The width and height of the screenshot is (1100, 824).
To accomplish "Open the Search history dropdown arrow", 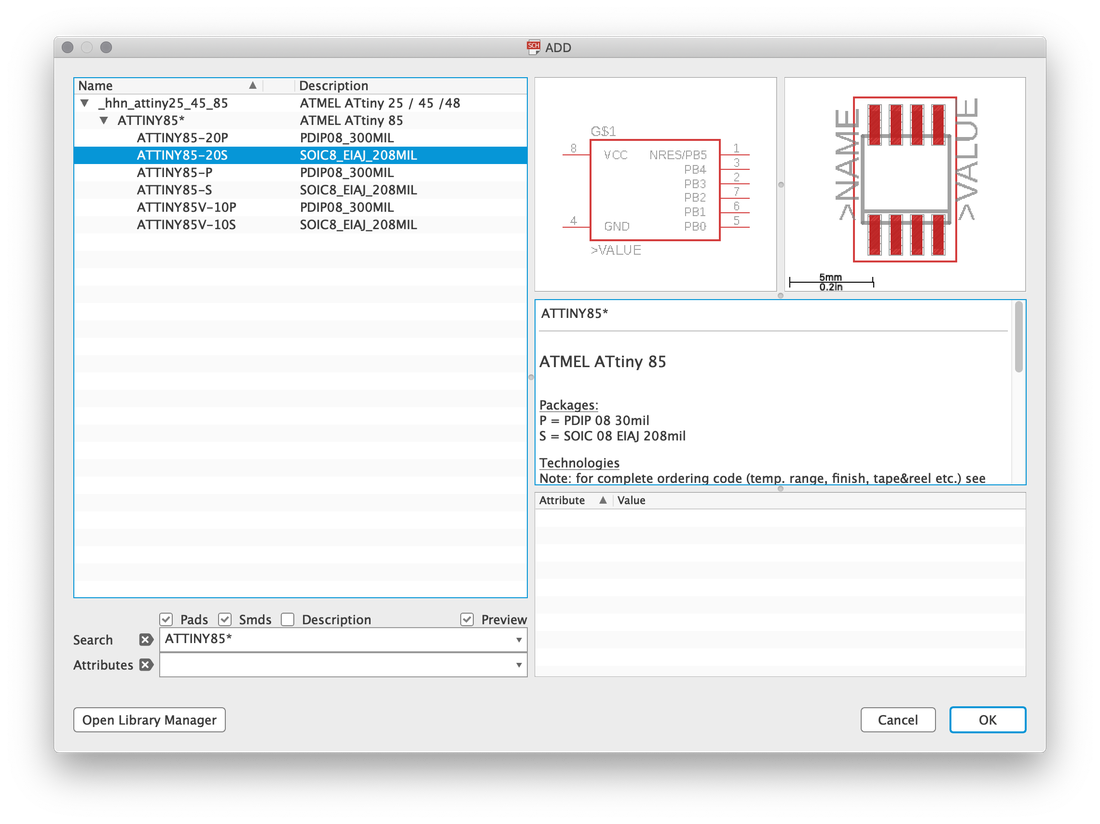I will (518, 640).
